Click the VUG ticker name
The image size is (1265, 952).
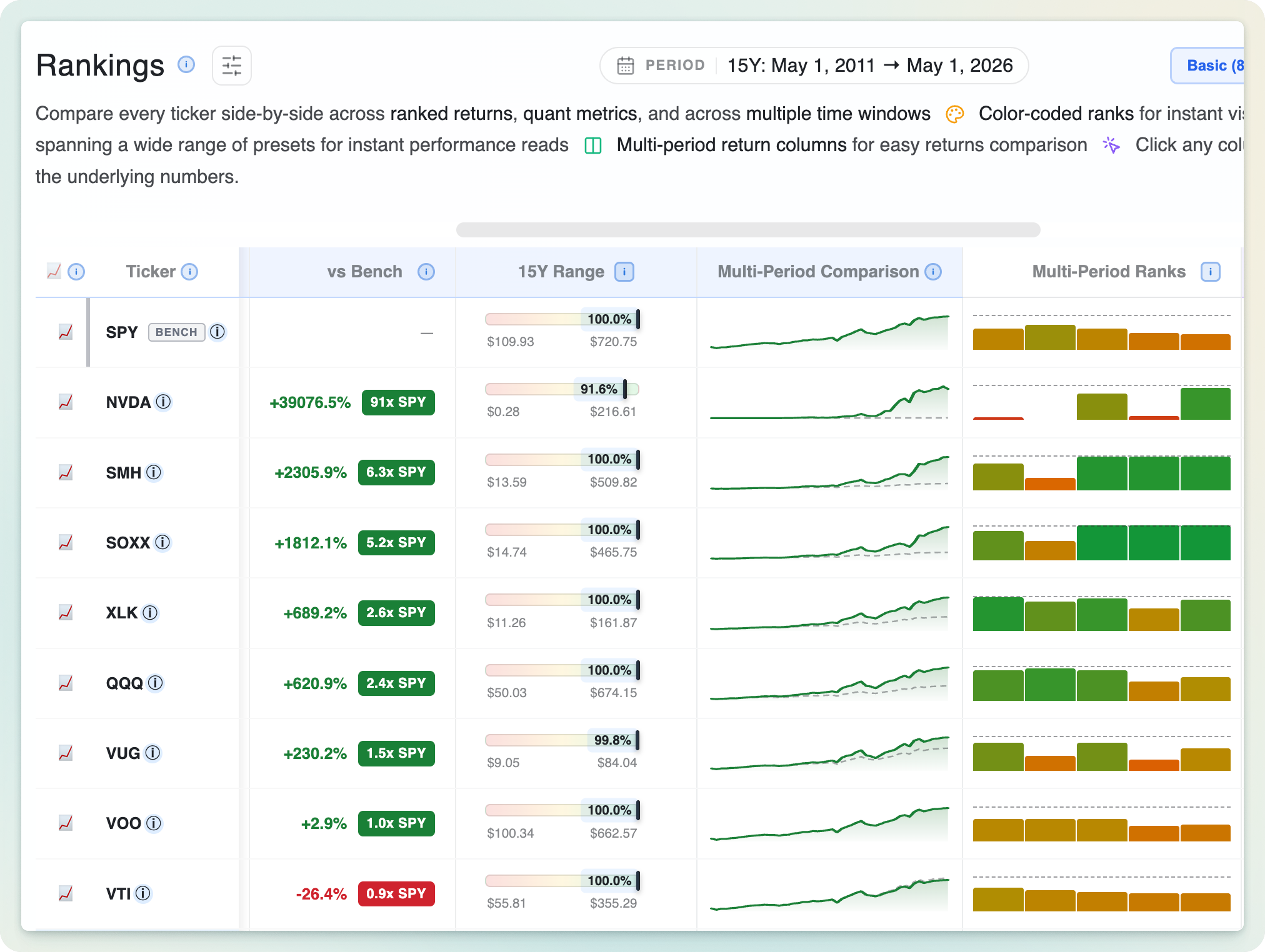pos(123,753)
